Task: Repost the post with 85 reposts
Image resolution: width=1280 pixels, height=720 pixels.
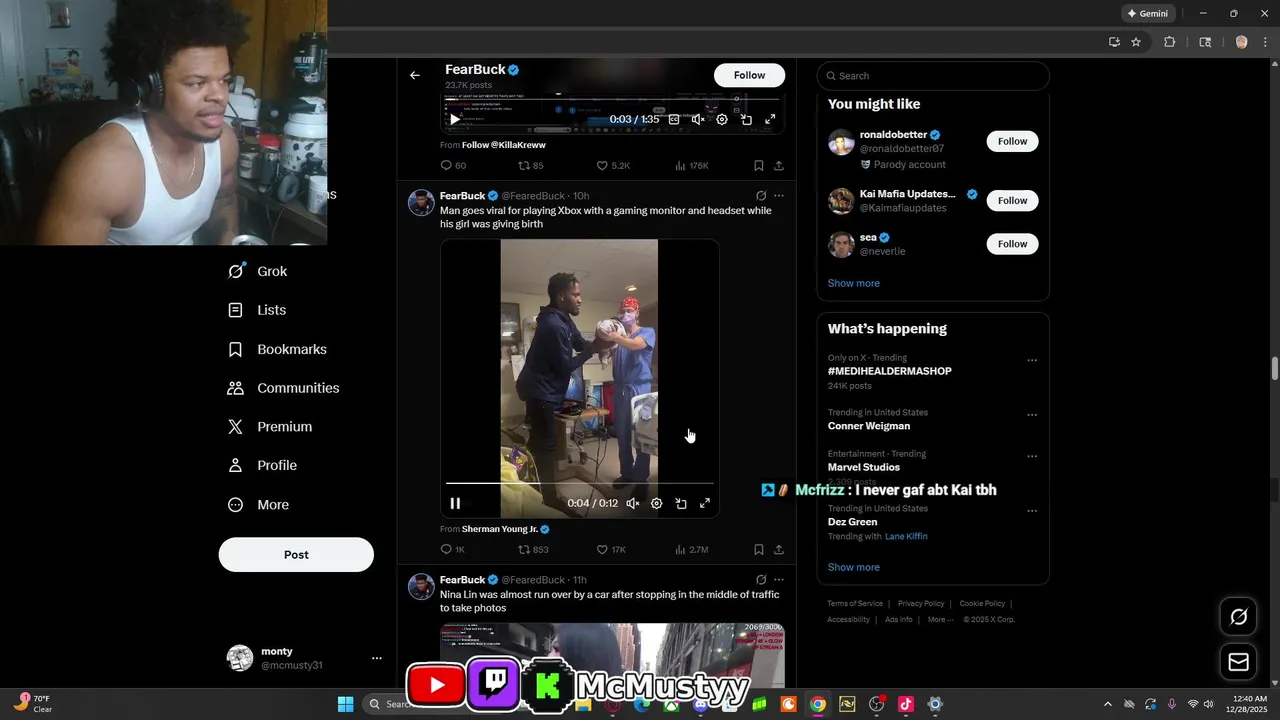Action: [531, 165]
